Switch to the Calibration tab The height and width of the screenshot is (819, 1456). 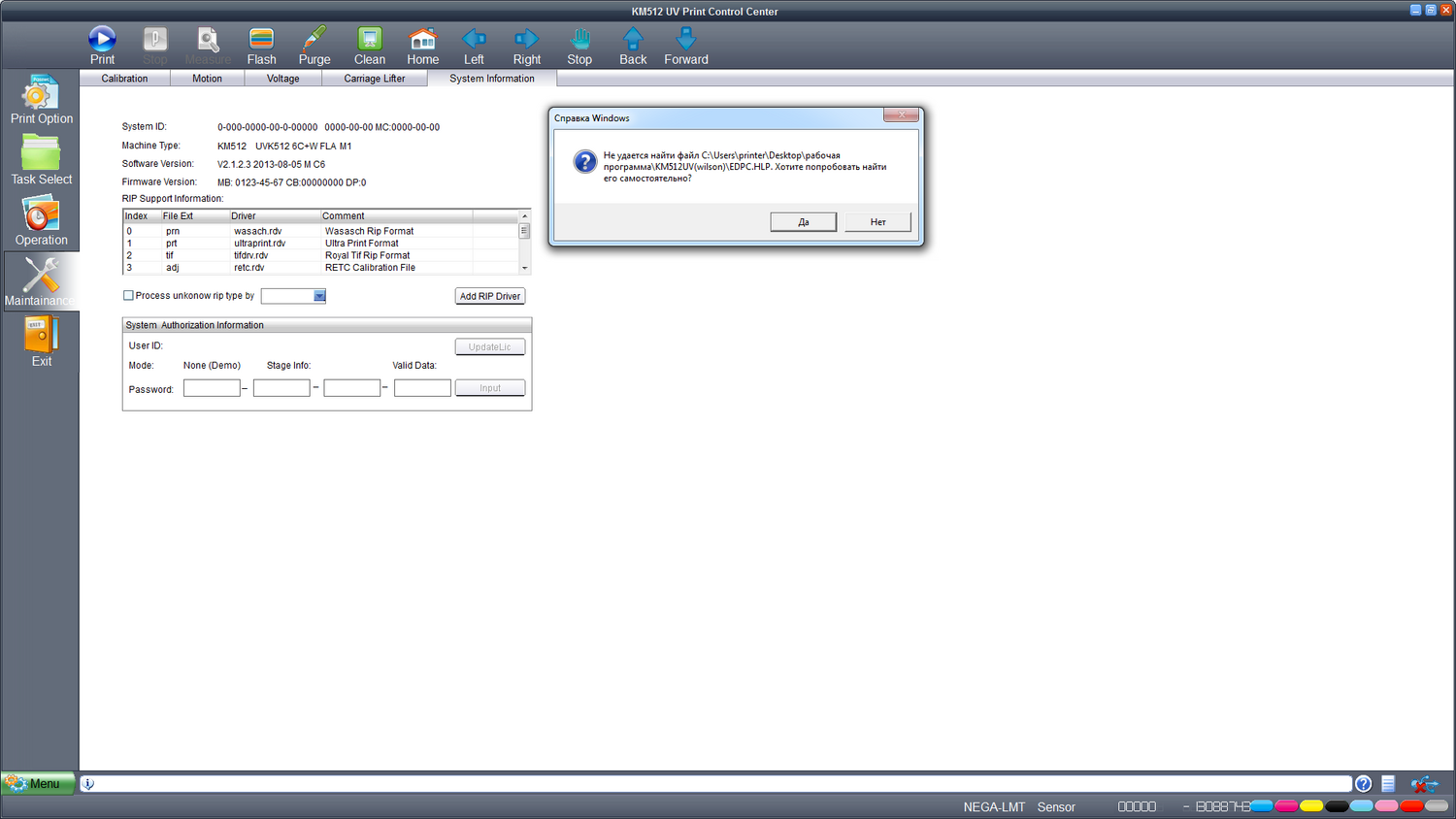tap(124, 79)
